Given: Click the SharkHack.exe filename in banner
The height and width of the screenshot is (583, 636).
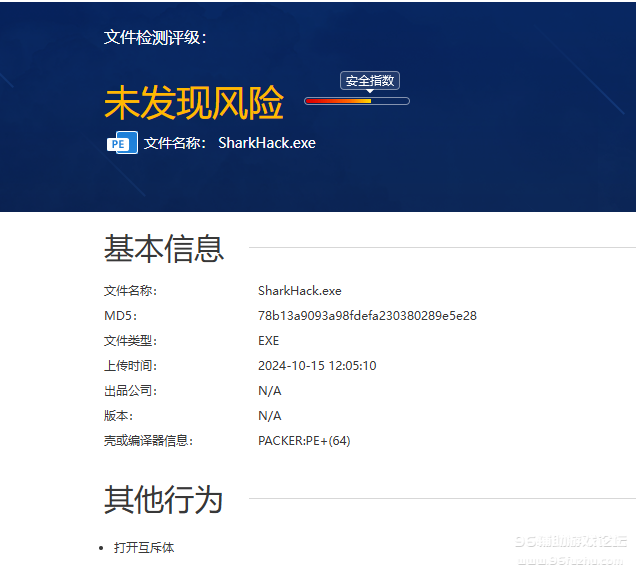Looking at the screenshot, I should (x=267, y=143).
